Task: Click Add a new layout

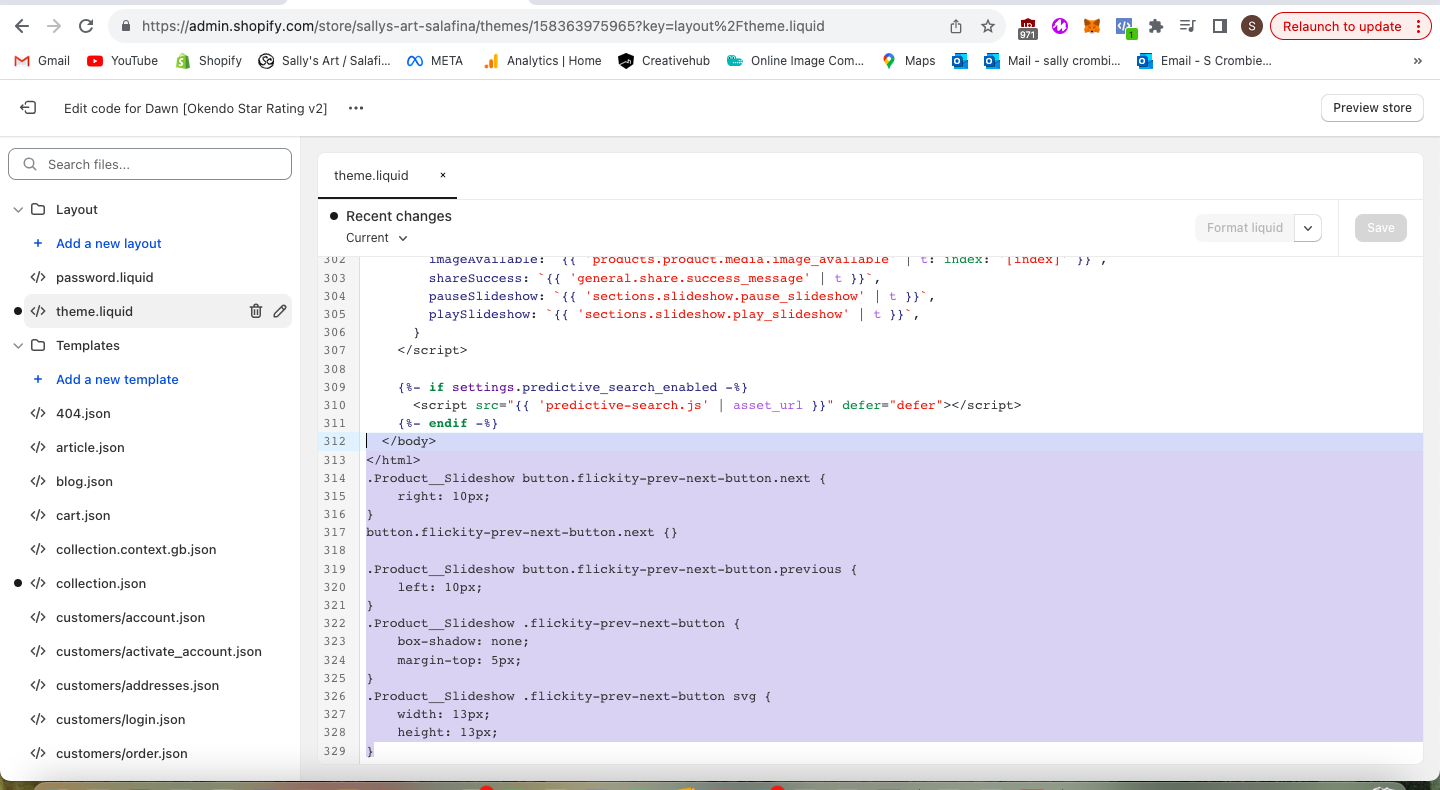Action: (x=108, y=244)
